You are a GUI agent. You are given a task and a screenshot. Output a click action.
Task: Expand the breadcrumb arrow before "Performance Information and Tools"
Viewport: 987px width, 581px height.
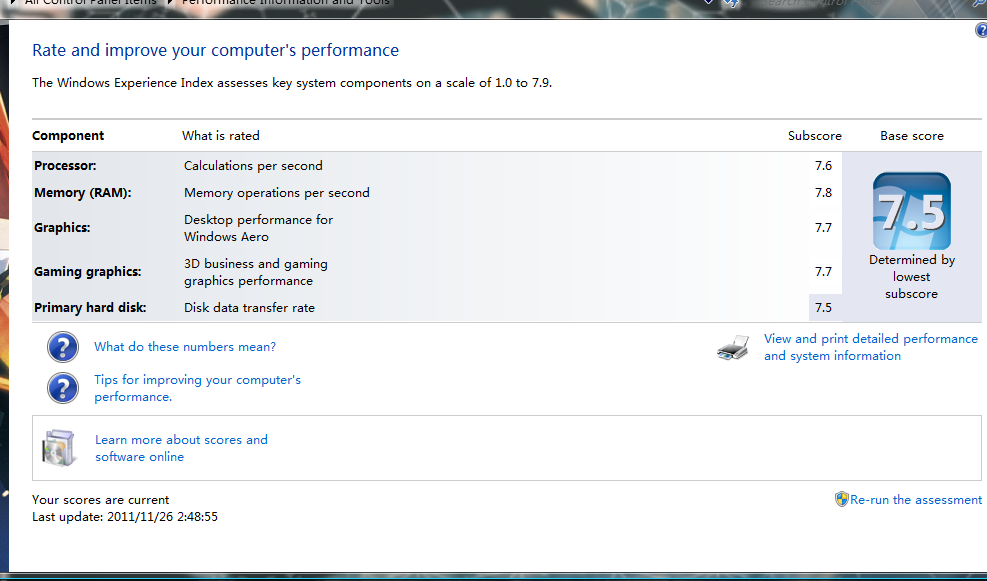[x=169, y=3]
